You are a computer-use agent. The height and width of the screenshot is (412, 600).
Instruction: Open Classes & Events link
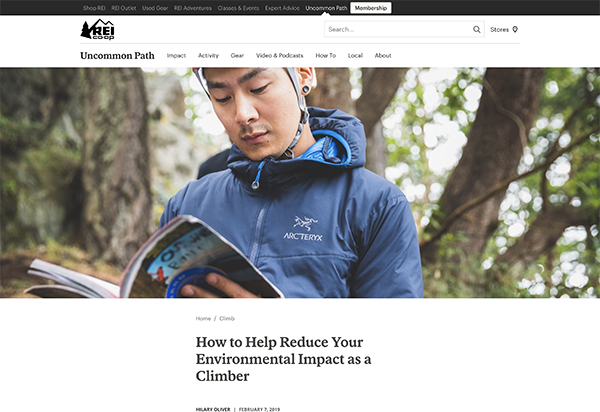point(238,8)
